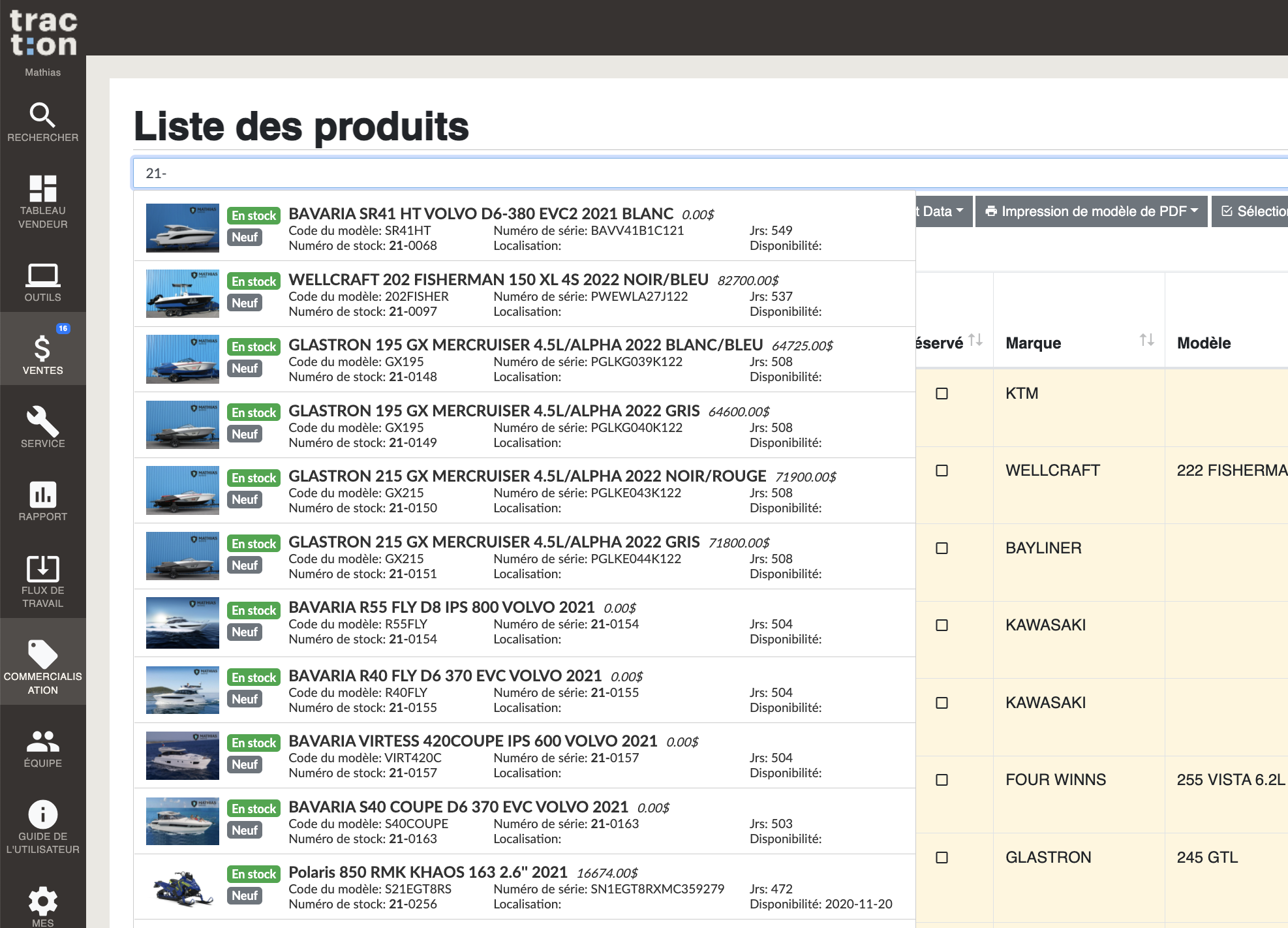Click the Neuf badge on BAVARIA SR41 result

click(245, 238)
